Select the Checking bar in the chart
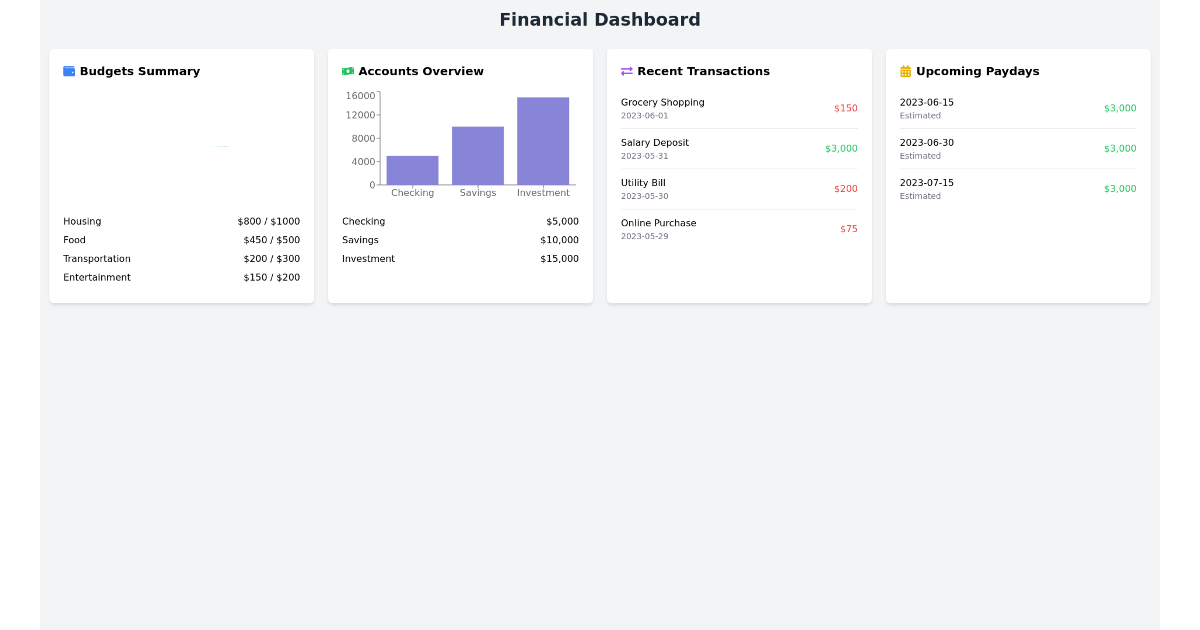The height and width of the screenshot is (630, 1200). pos(412,170)
